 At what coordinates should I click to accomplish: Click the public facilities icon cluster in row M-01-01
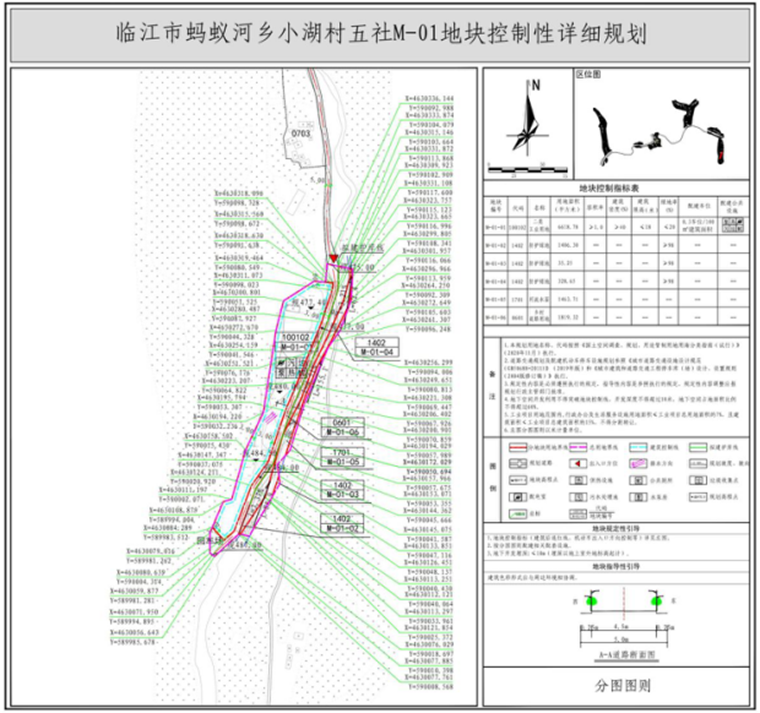pyautogui.click(x=732, y=226)
